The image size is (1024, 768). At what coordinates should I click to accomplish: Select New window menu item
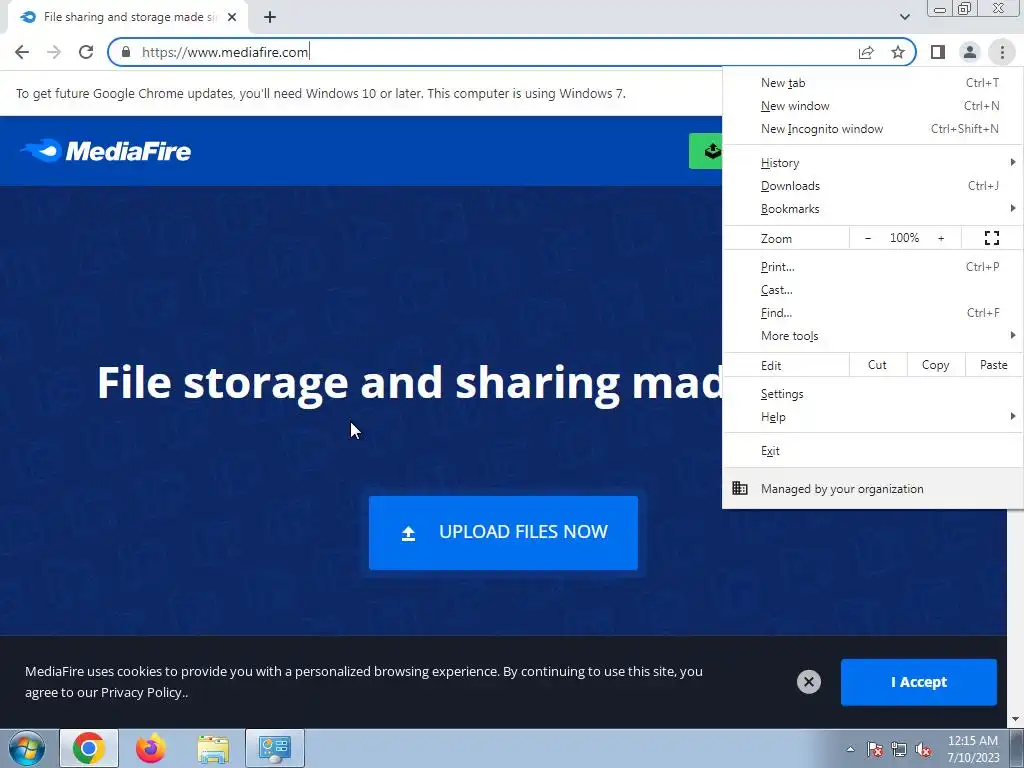[x=872, y=106]
